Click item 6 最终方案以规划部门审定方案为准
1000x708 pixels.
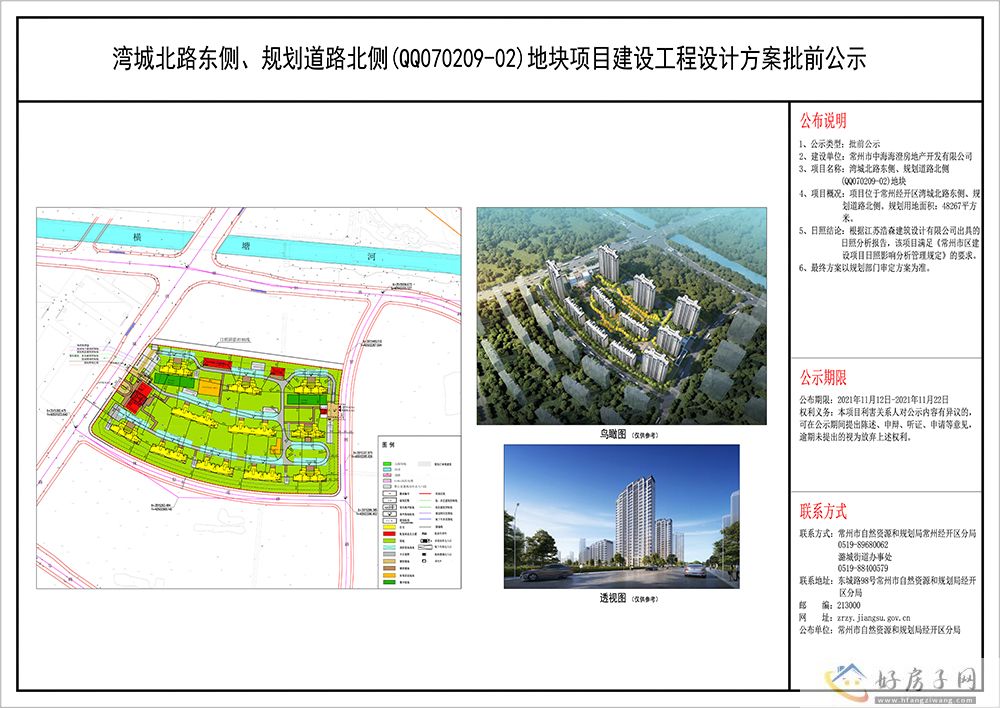point(865,268)
